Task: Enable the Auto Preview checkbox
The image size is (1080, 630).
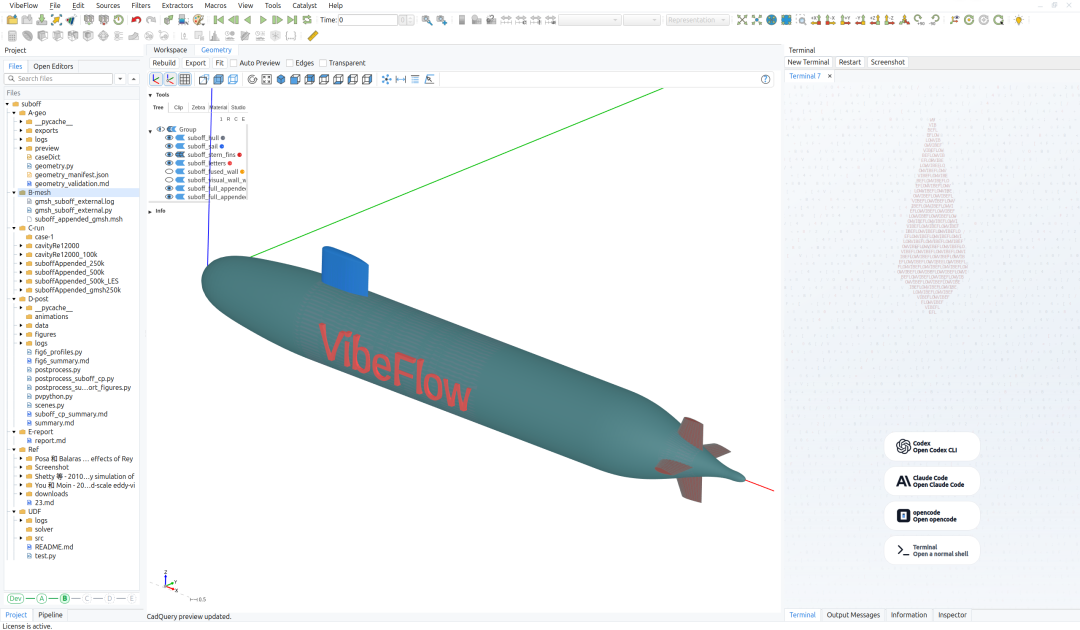Action: coord(233,63)
